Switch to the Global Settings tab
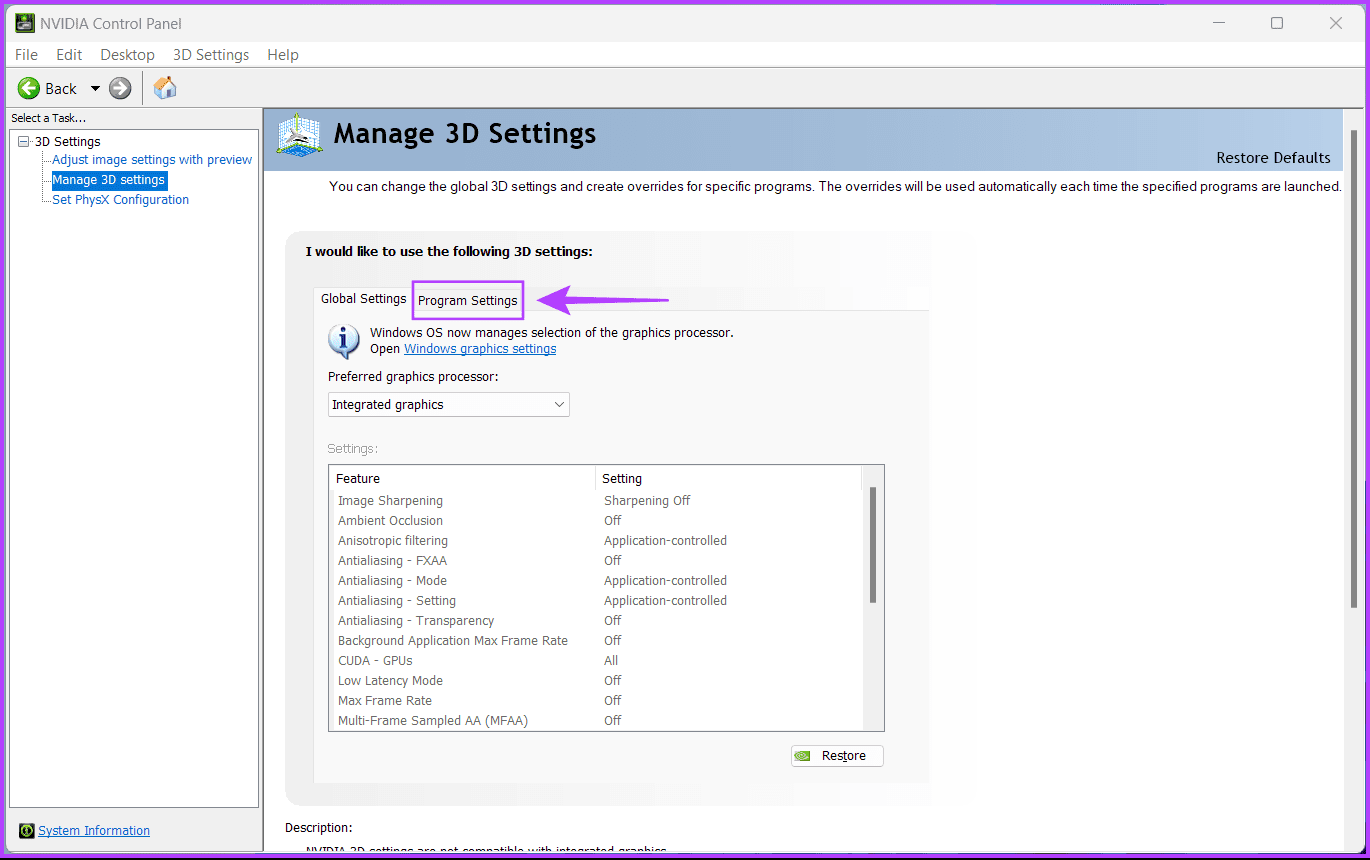 coord(363,299)
